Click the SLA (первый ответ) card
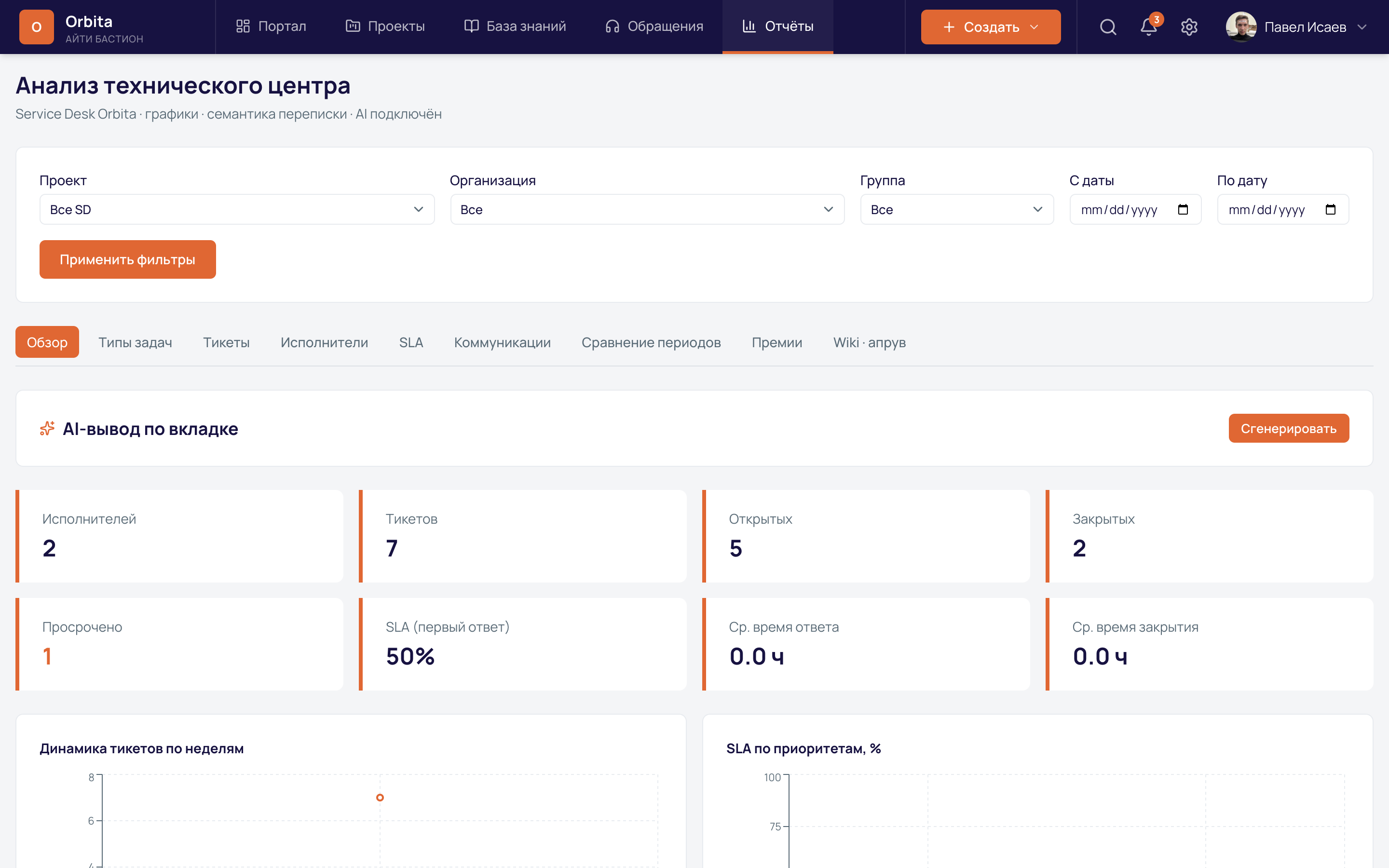Image resolution: width=1389 pixels, height=868 pixels. pos(523,644)
